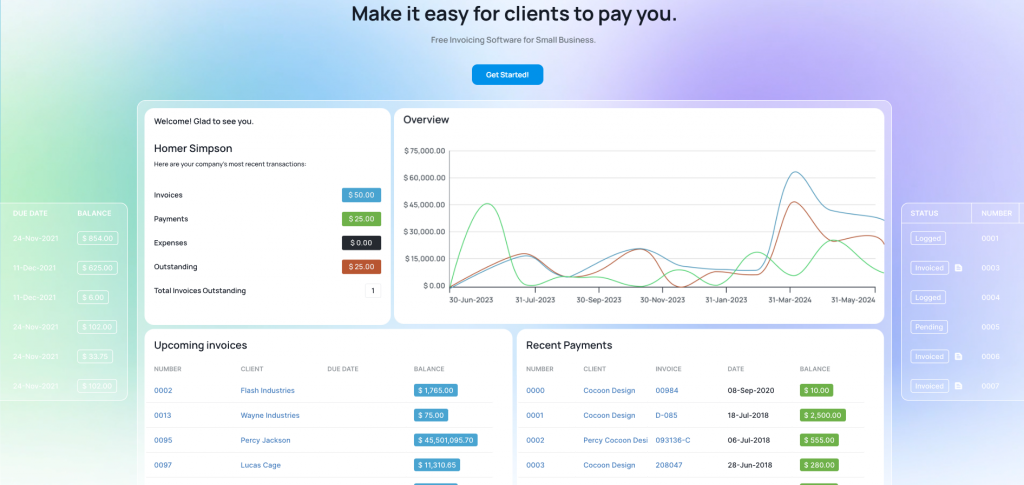Click the $ 2,500.00 payment badge
Image resolution: width=1024 pixels, height=485 pixels.
tap(823, 415)
